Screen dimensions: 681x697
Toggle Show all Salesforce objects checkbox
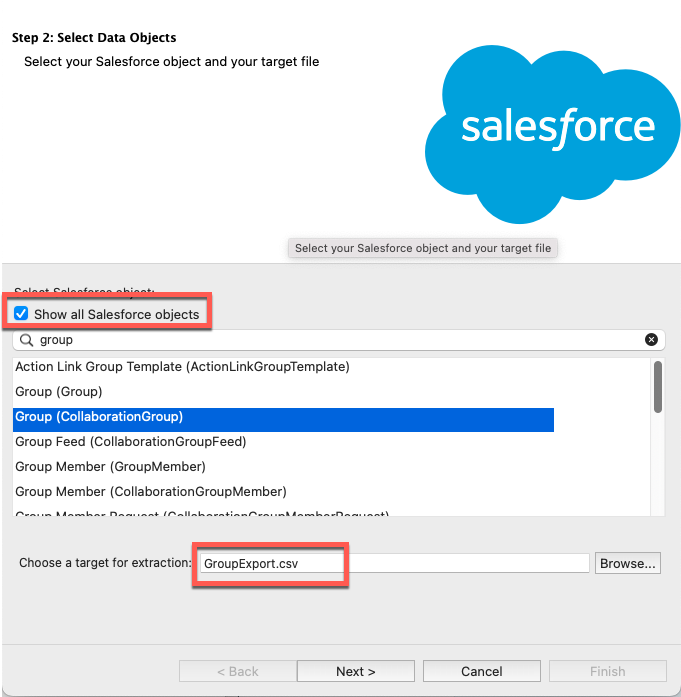(21, 314)
